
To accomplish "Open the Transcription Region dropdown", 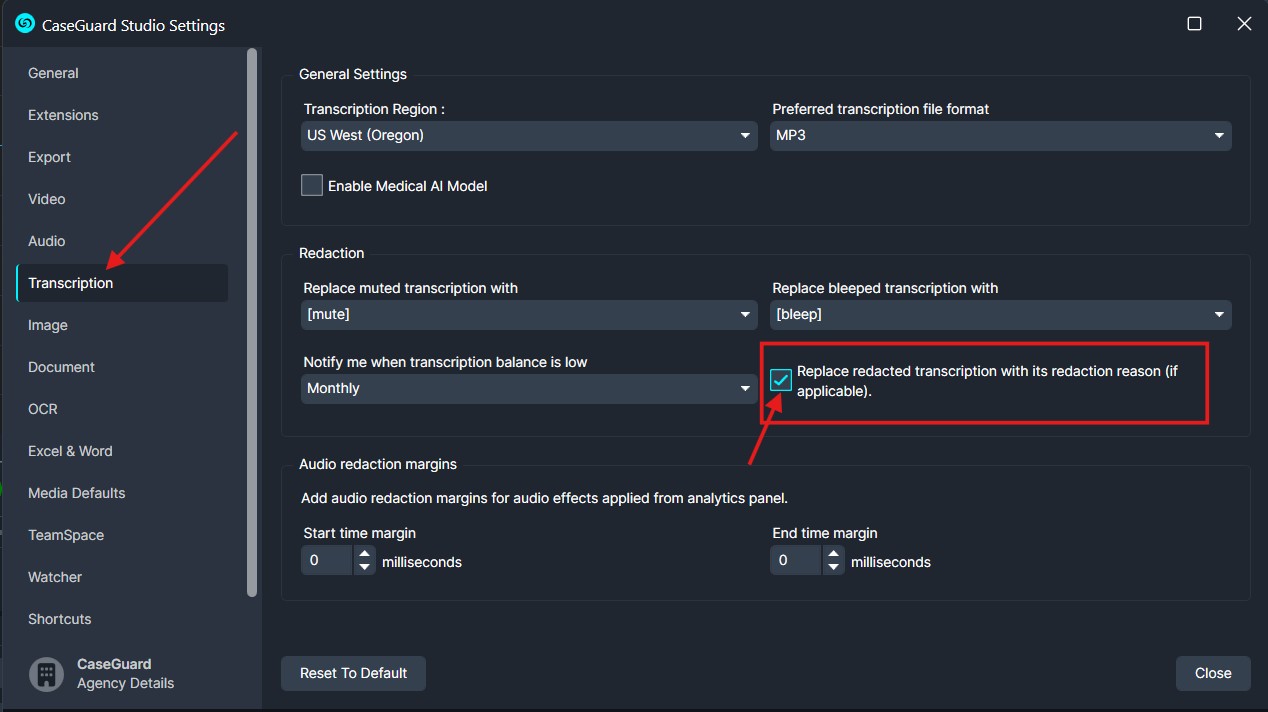I will coord(529,136).
